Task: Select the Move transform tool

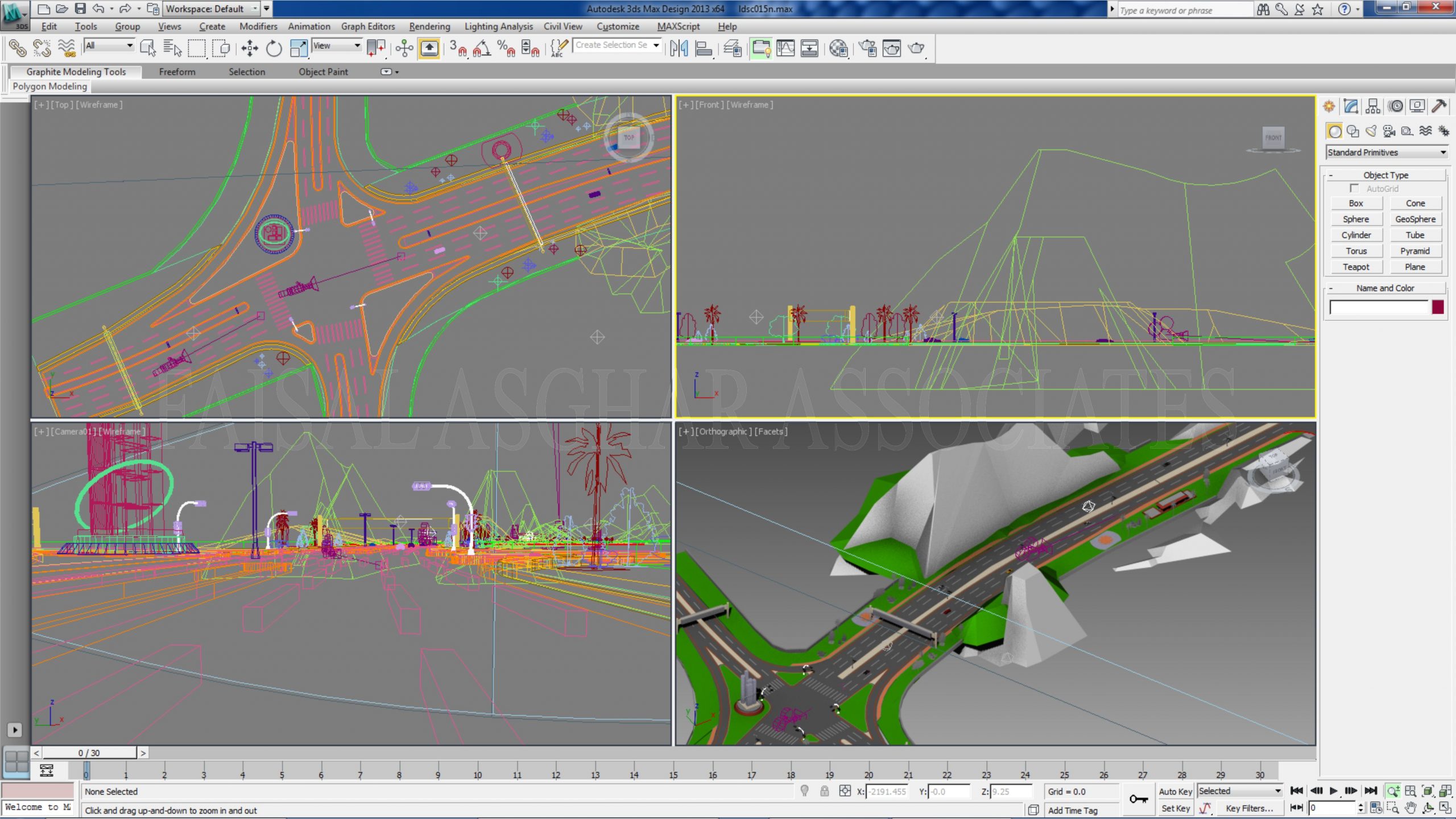Action: tap(249, 48)
